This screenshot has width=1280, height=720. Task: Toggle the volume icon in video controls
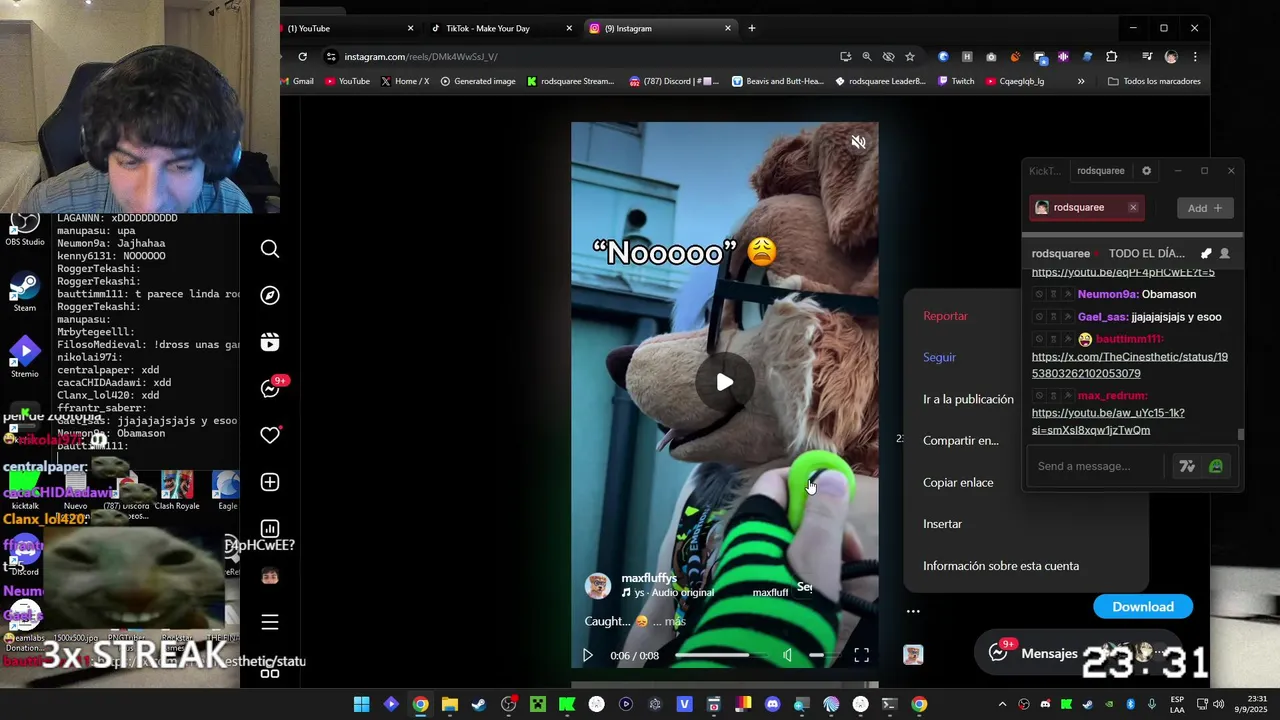[788, 655]
